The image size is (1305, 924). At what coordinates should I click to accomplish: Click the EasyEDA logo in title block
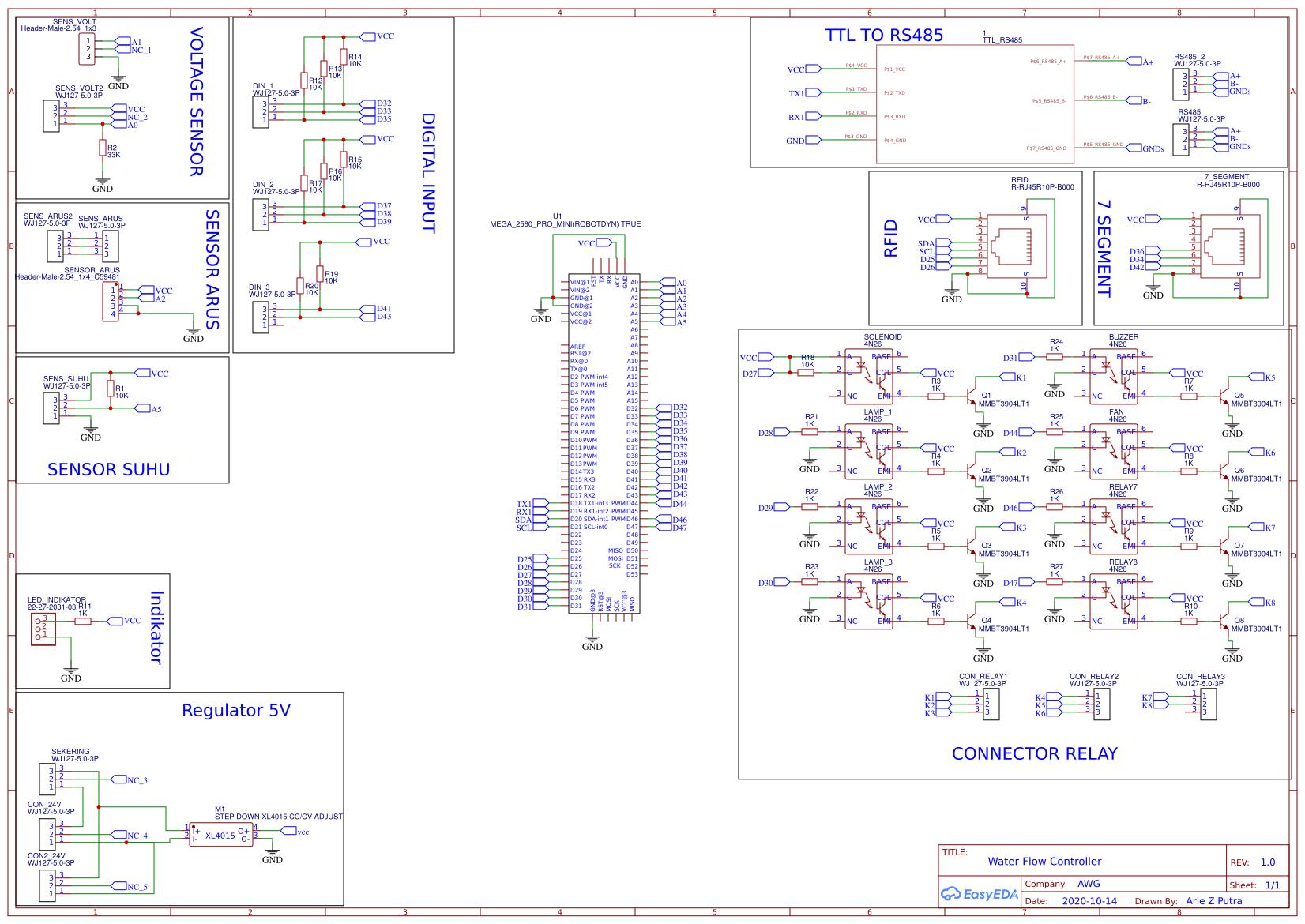click(x=979, y=894)
